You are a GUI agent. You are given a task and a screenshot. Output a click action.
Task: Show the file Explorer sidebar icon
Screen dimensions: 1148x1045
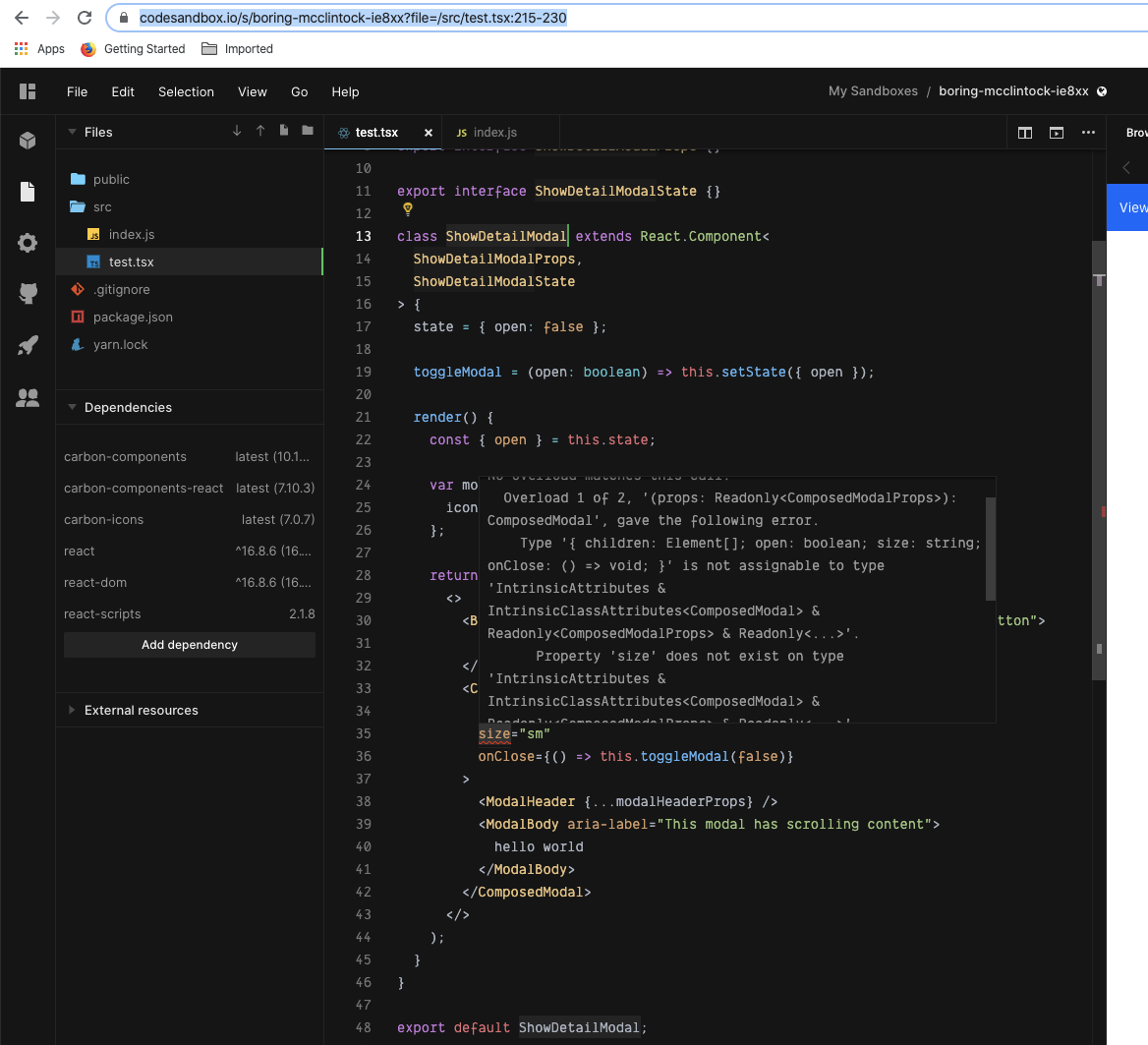[x=28, y=191]
